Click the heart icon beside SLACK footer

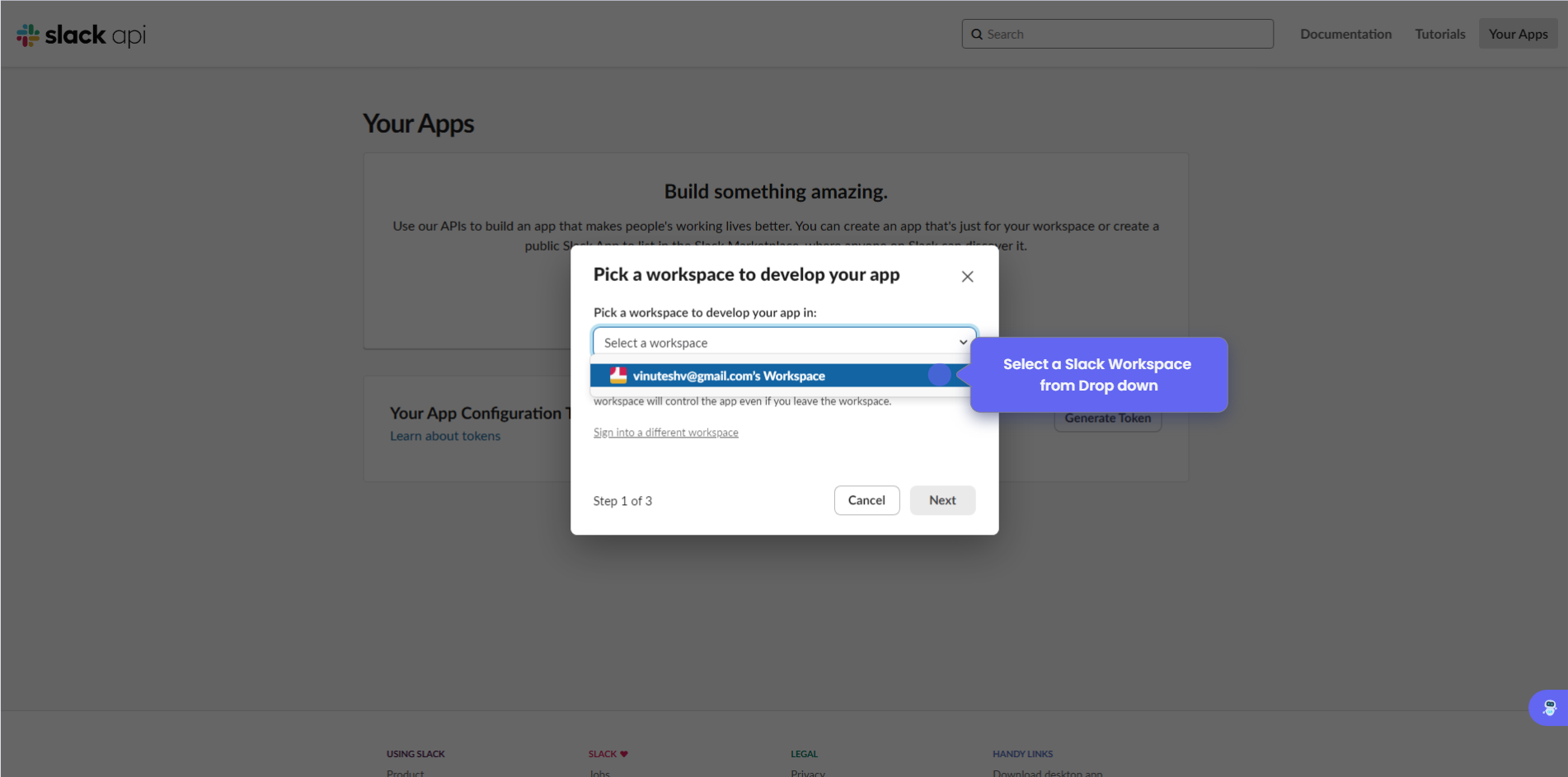coord(624,754)
